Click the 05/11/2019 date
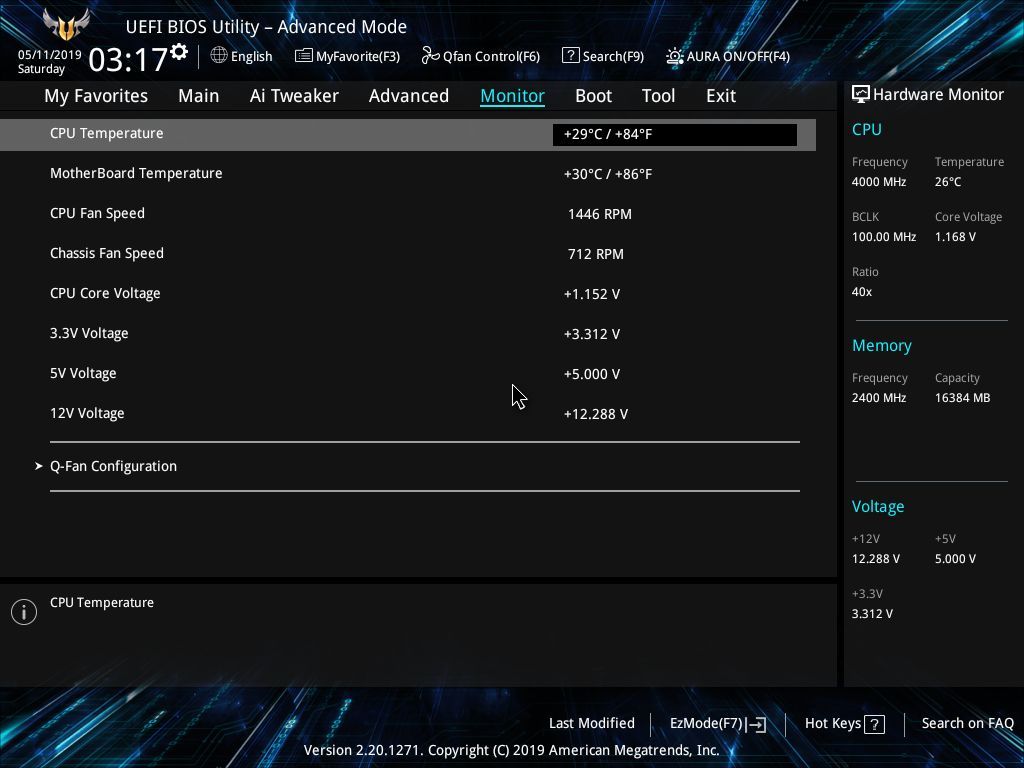1024x768 pixels. tap(50, 55)
